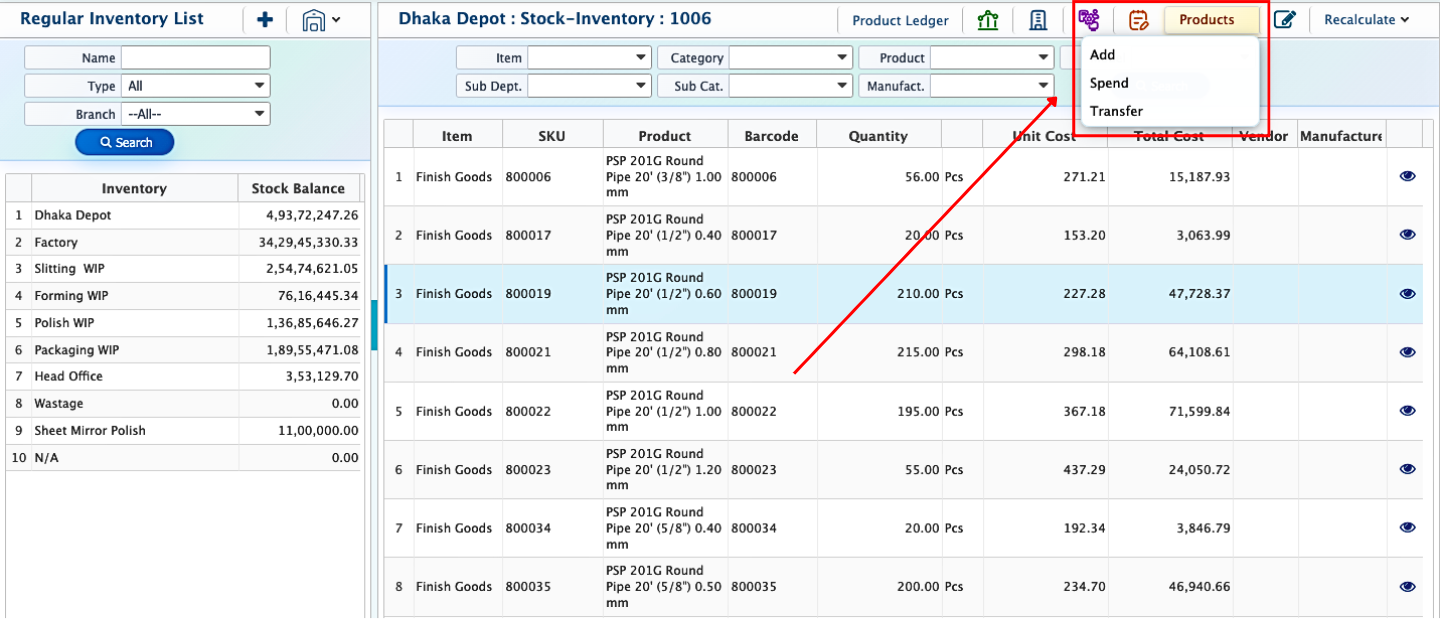Open the warehouse icon dropdown
Image resolution: width=1440 pixels, height=620 pixels.
[321, 20]
